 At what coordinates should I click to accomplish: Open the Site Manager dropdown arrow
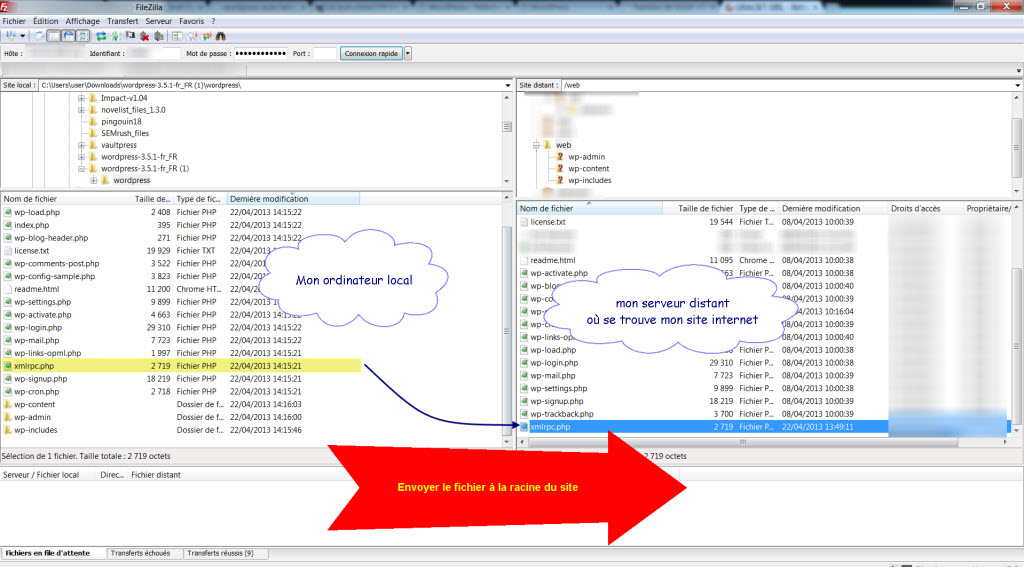(x=23, y=36)
